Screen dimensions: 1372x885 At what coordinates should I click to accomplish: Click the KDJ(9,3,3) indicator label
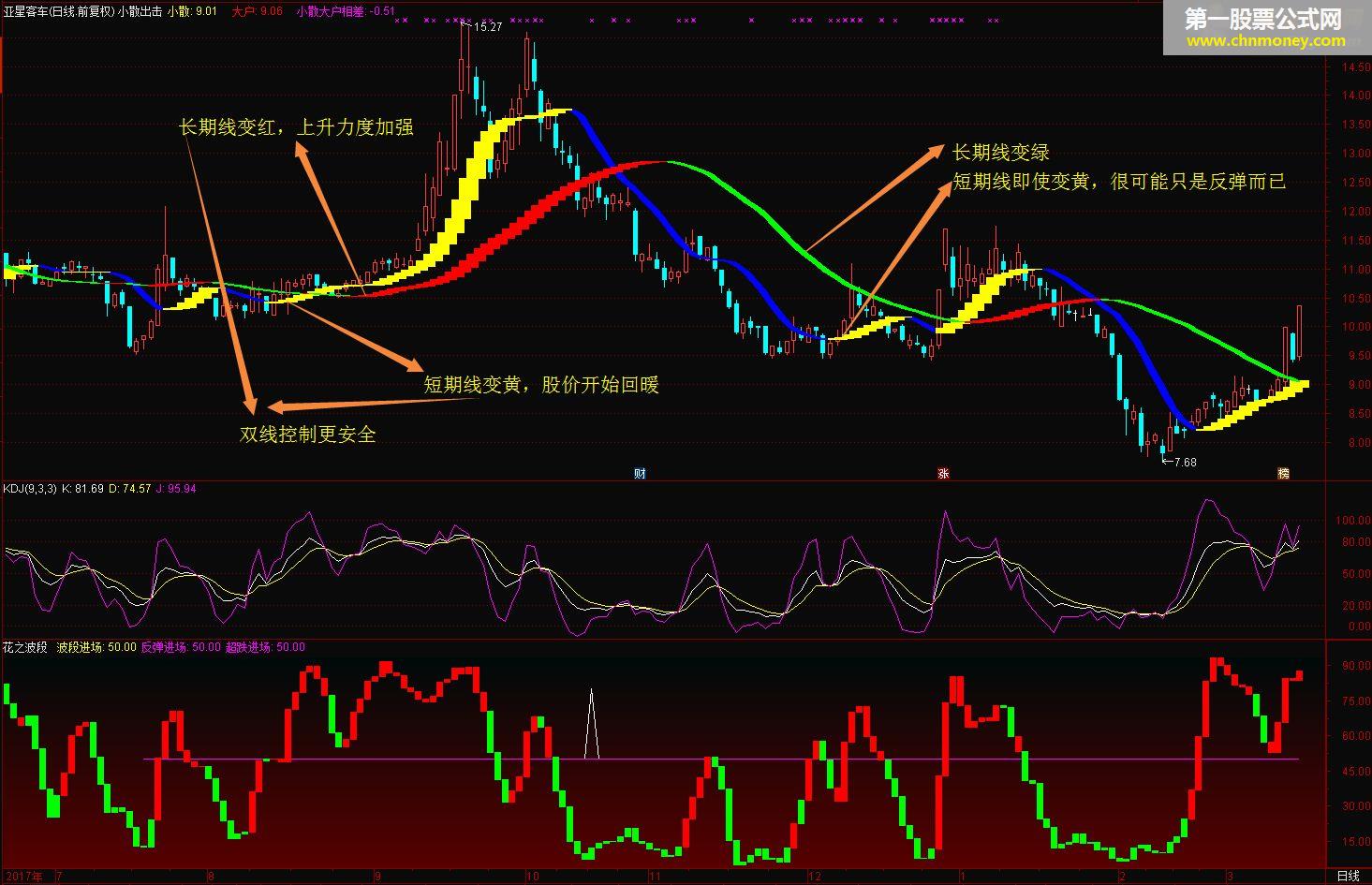(x=30, y=488)
